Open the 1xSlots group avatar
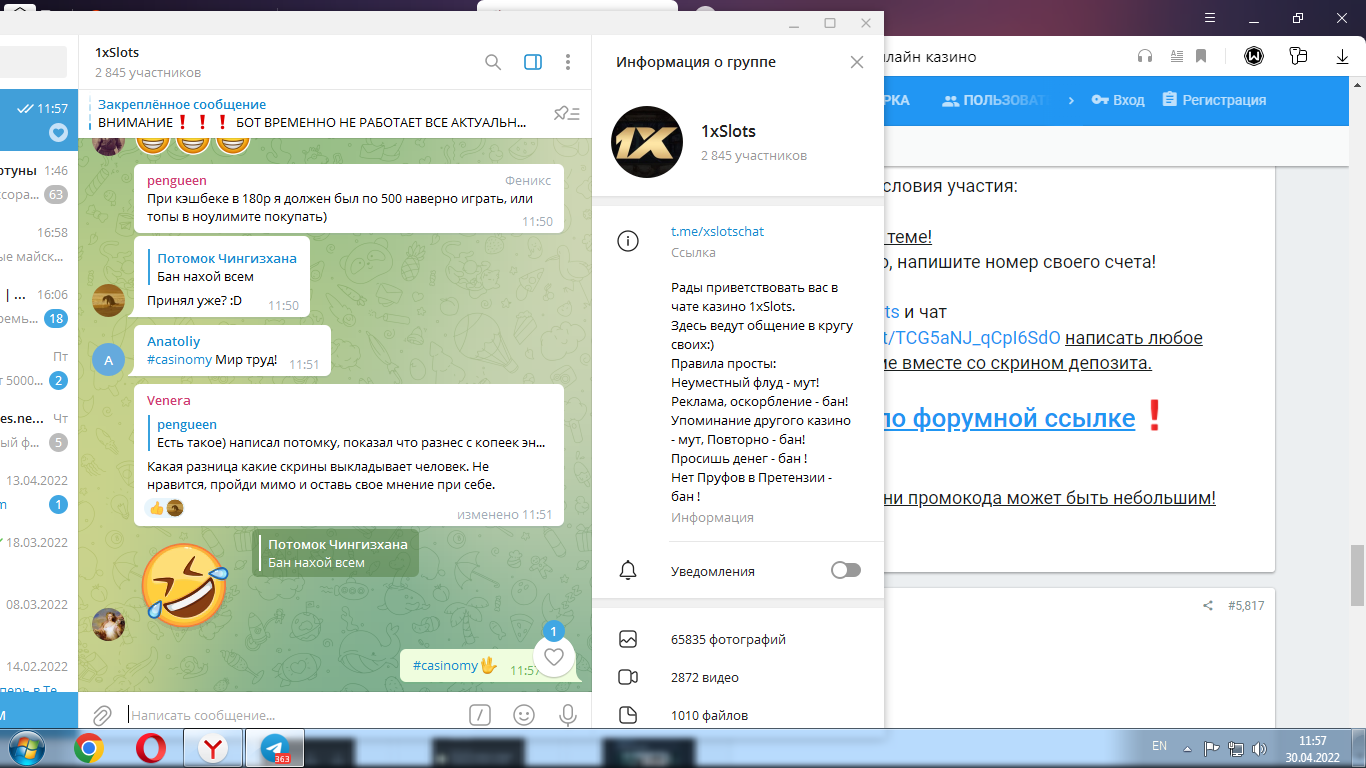This screenshot has height=768, width=1366. click(647, 142)
